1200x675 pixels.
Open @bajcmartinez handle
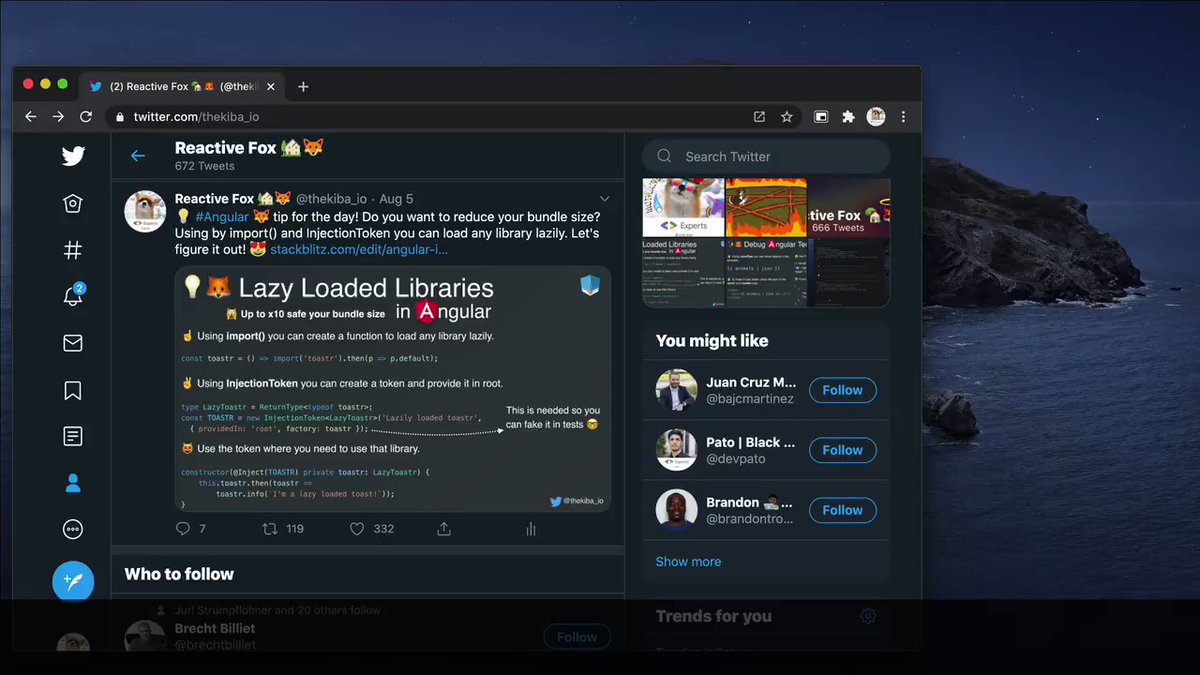[750, 399]
